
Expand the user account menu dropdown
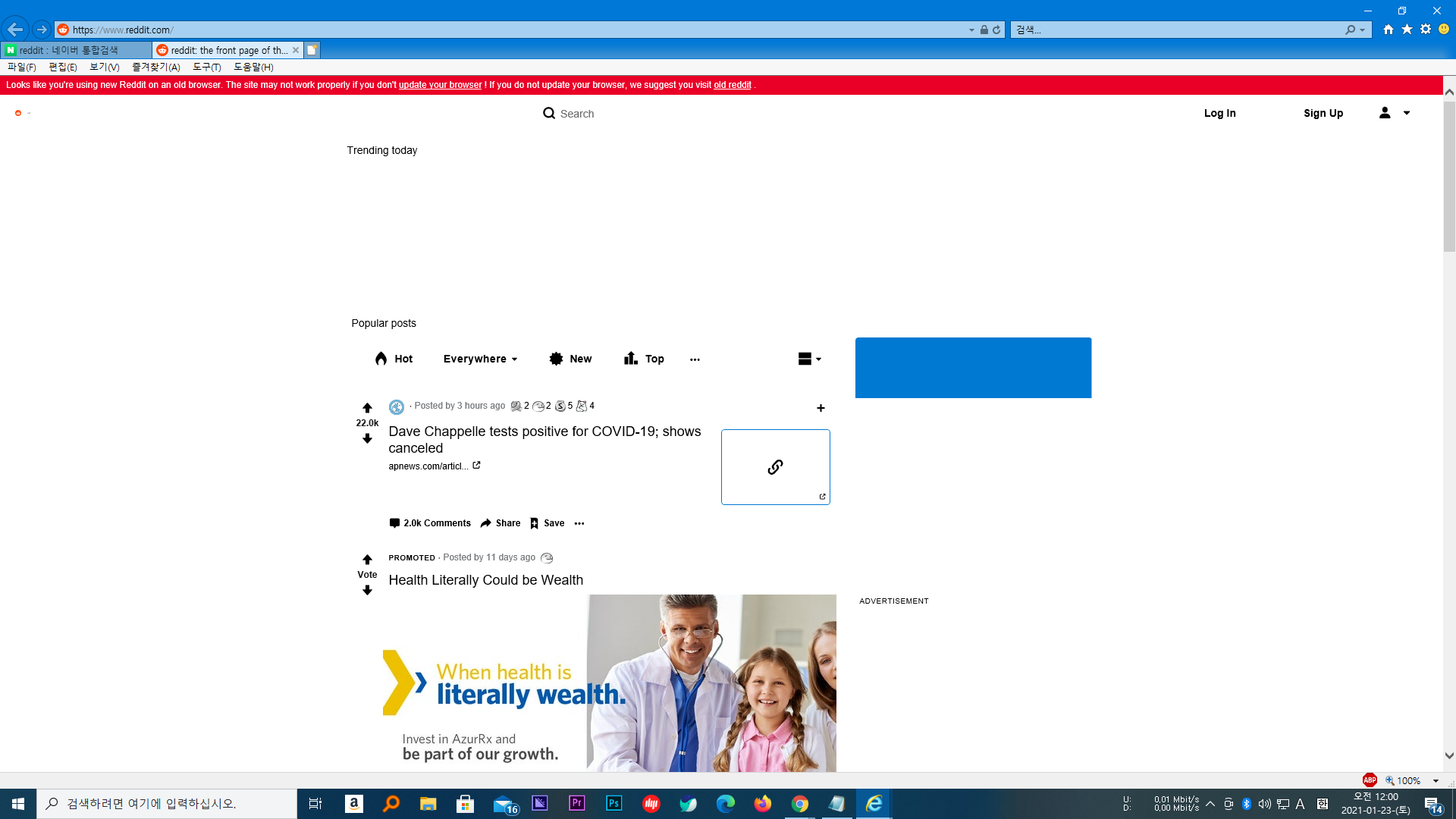1395,113
